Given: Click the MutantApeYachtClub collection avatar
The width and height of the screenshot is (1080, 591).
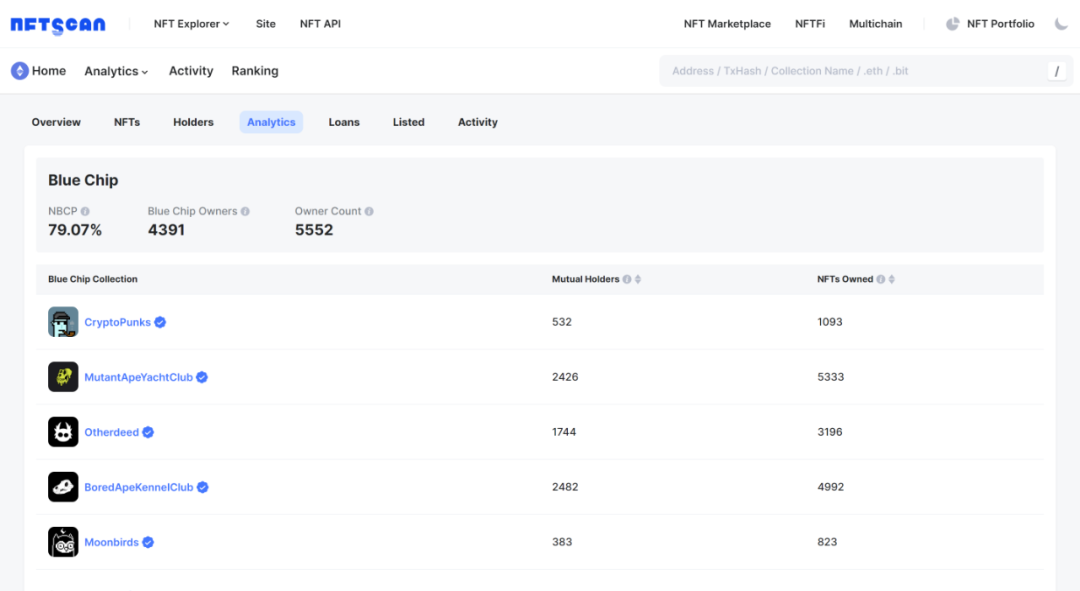Looking at the screenshot, I should tap(63, 377).
